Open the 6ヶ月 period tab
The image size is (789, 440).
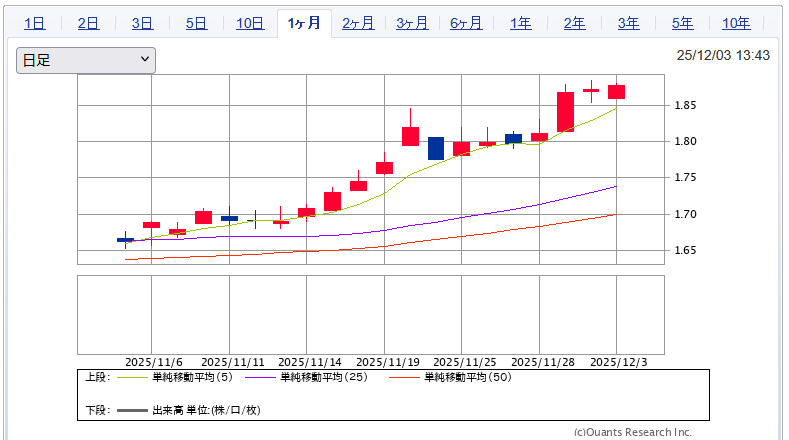tap(466, 23)
